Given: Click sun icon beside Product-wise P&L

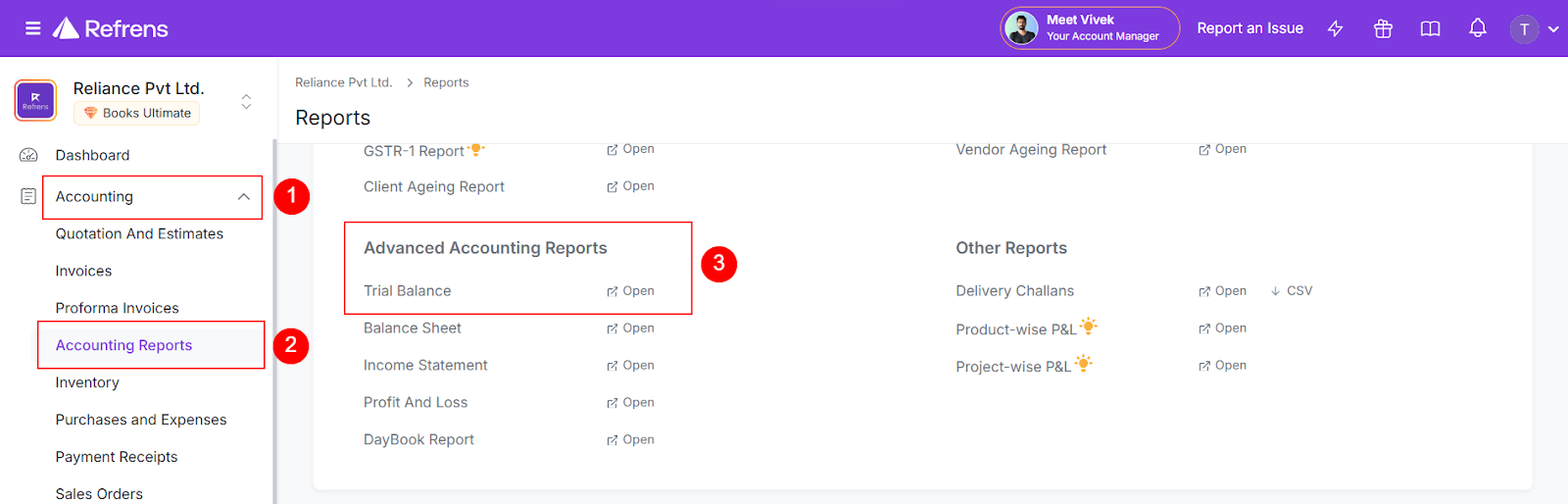Looking at the screenshot, I should point(1088,326).
